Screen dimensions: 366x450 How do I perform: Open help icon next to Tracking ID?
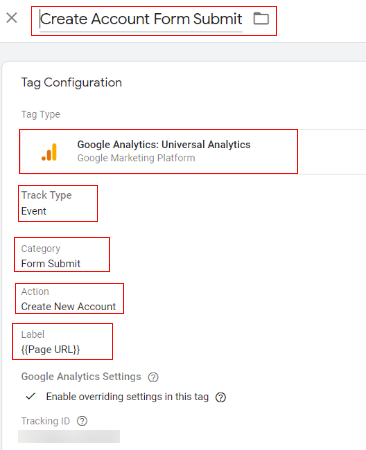(x=82, y=421)
